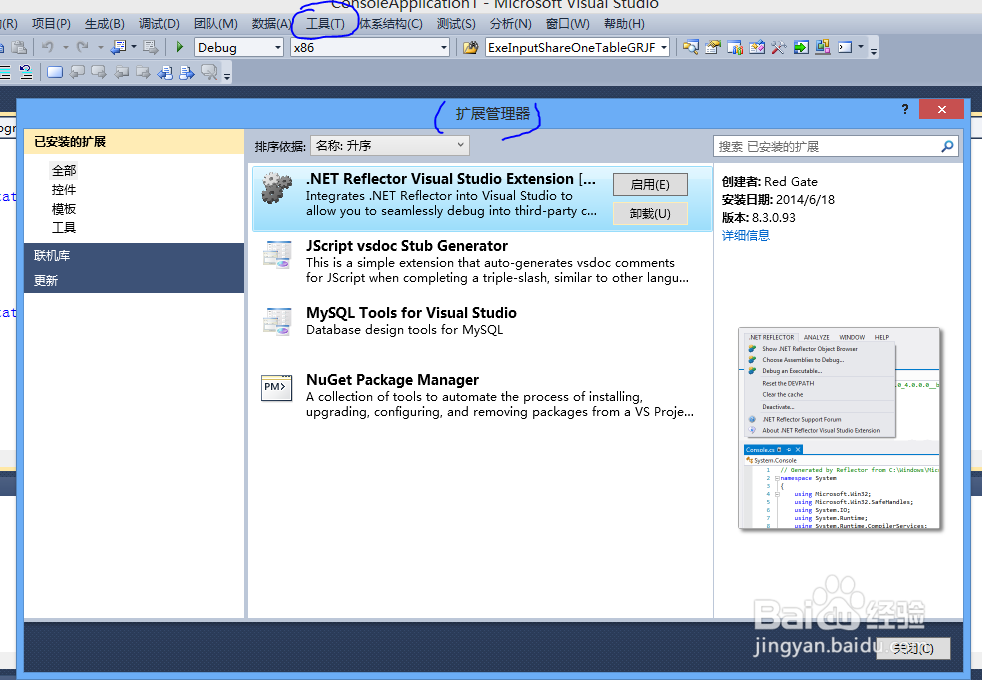Open the 体系结构(C) menu
982x680 pixels.
[x=391, y=24]
